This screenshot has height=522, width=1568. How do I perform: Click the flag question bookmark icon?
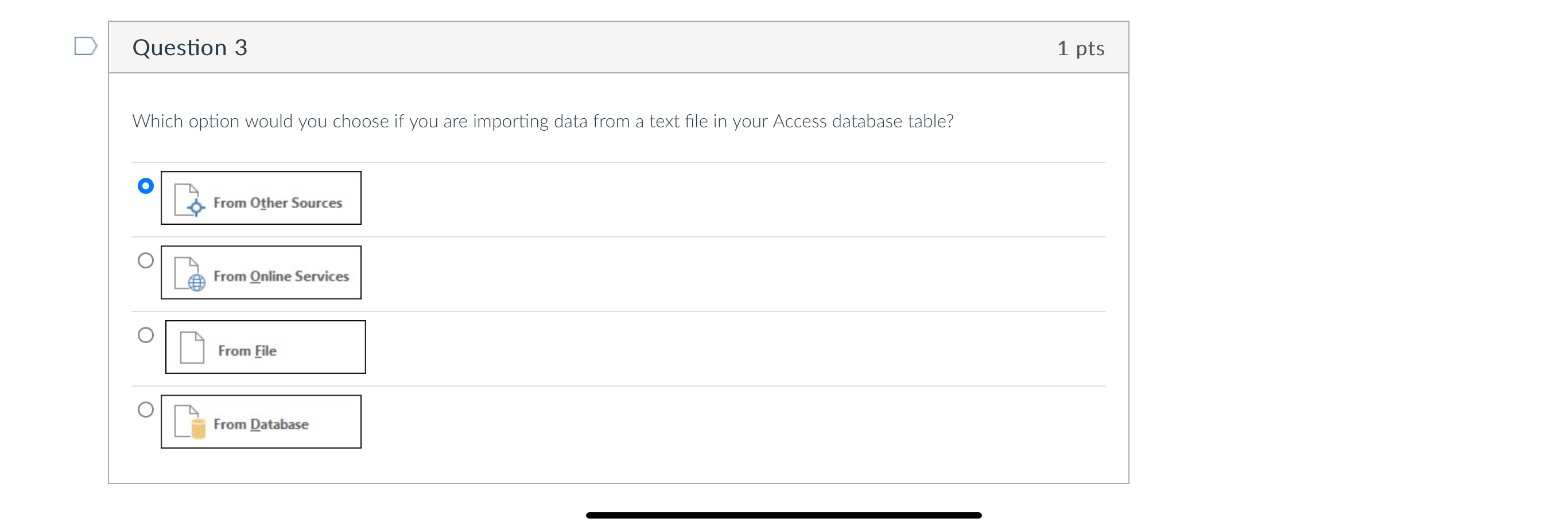point(85,46)
